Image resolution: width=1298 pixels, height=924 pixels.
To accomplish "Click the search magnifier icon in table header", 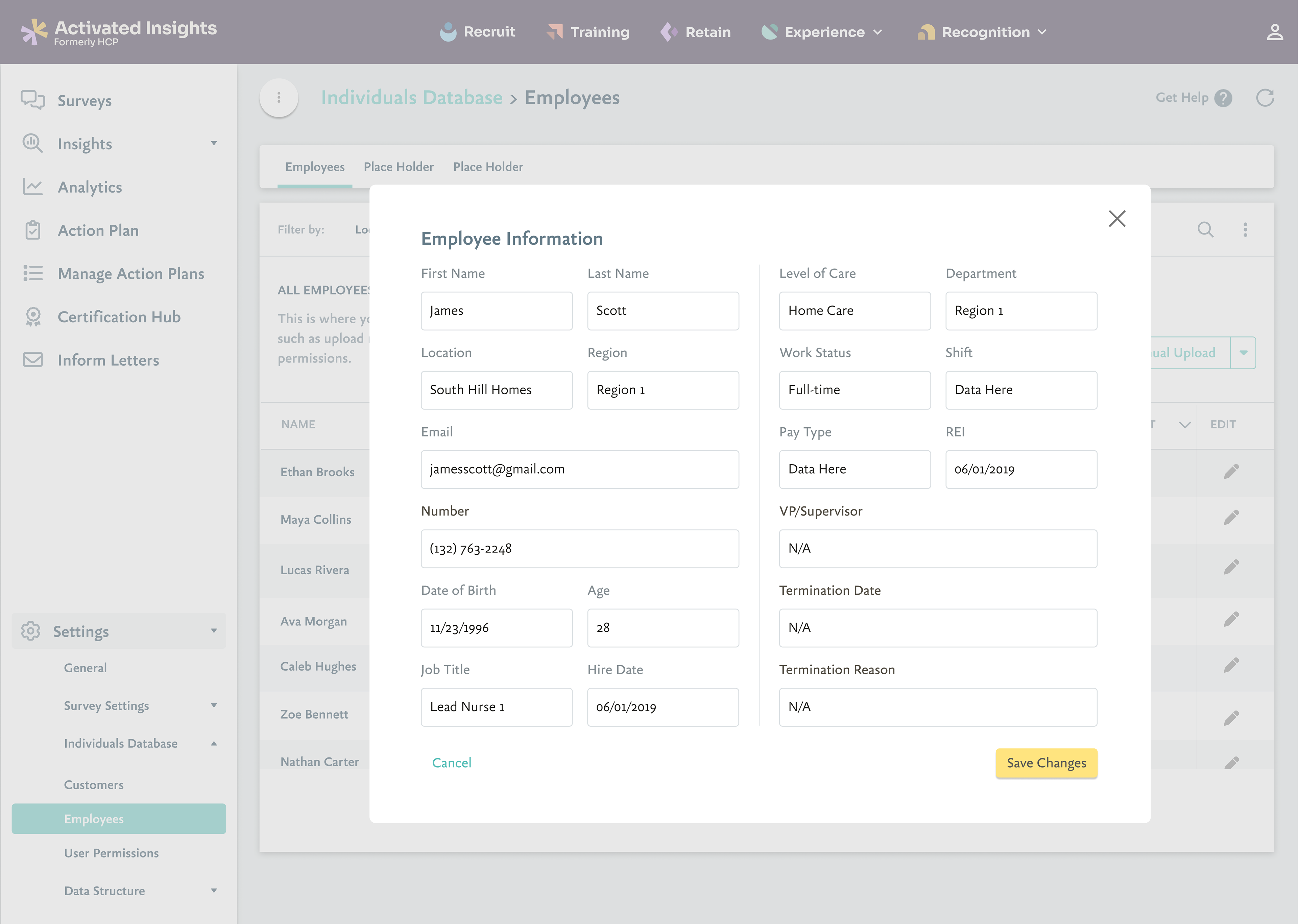I will tap(1205, 230).
